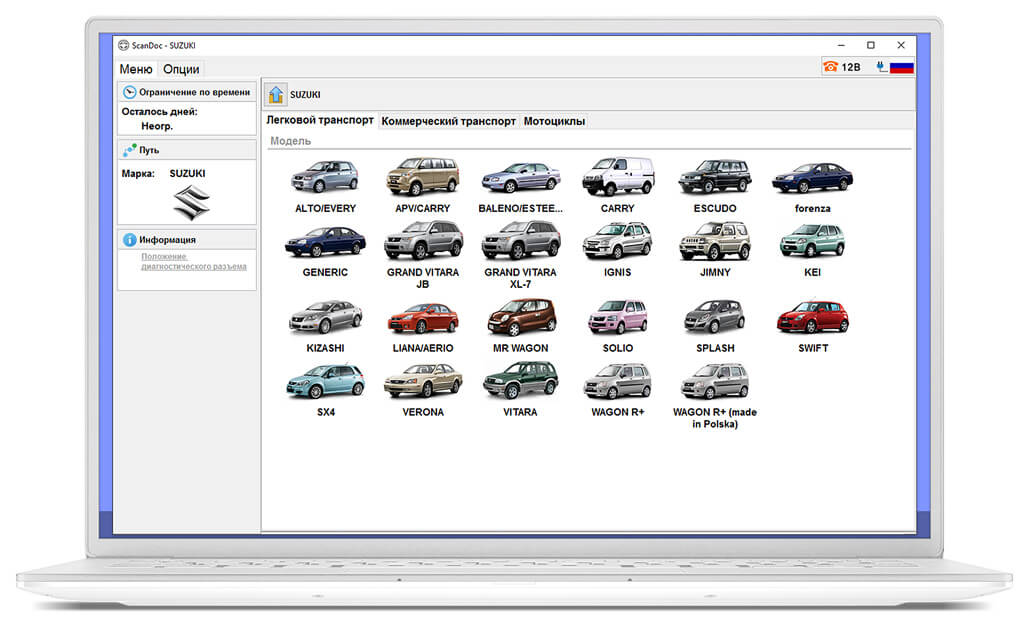This screenshot has width=1024, height=626.
Task: Choose WAGON R+ (made in Polska)
Action: point(715,396)
